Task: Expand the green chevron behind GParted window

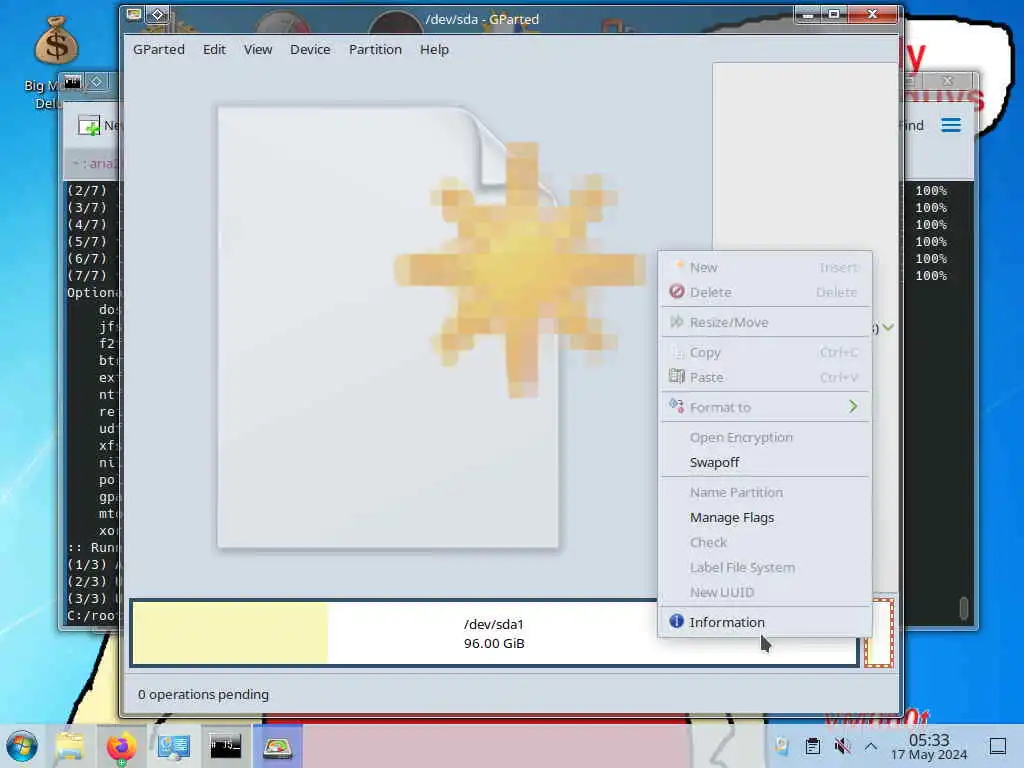Action: click(888, 327)
